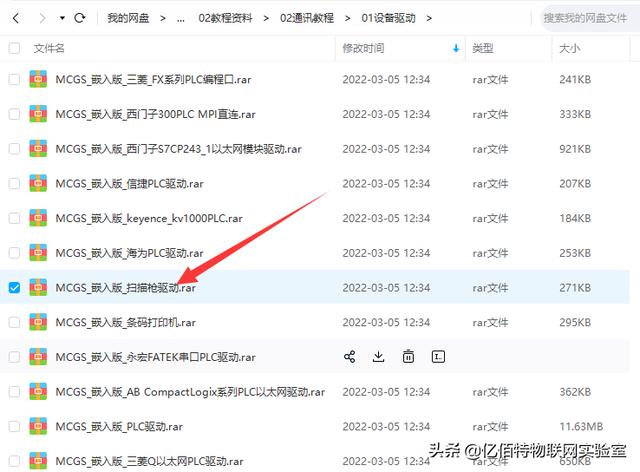Click the rar icon of 扫描枪驱动.rar
This screenshot has width=640, height=472.
(38, 287)
